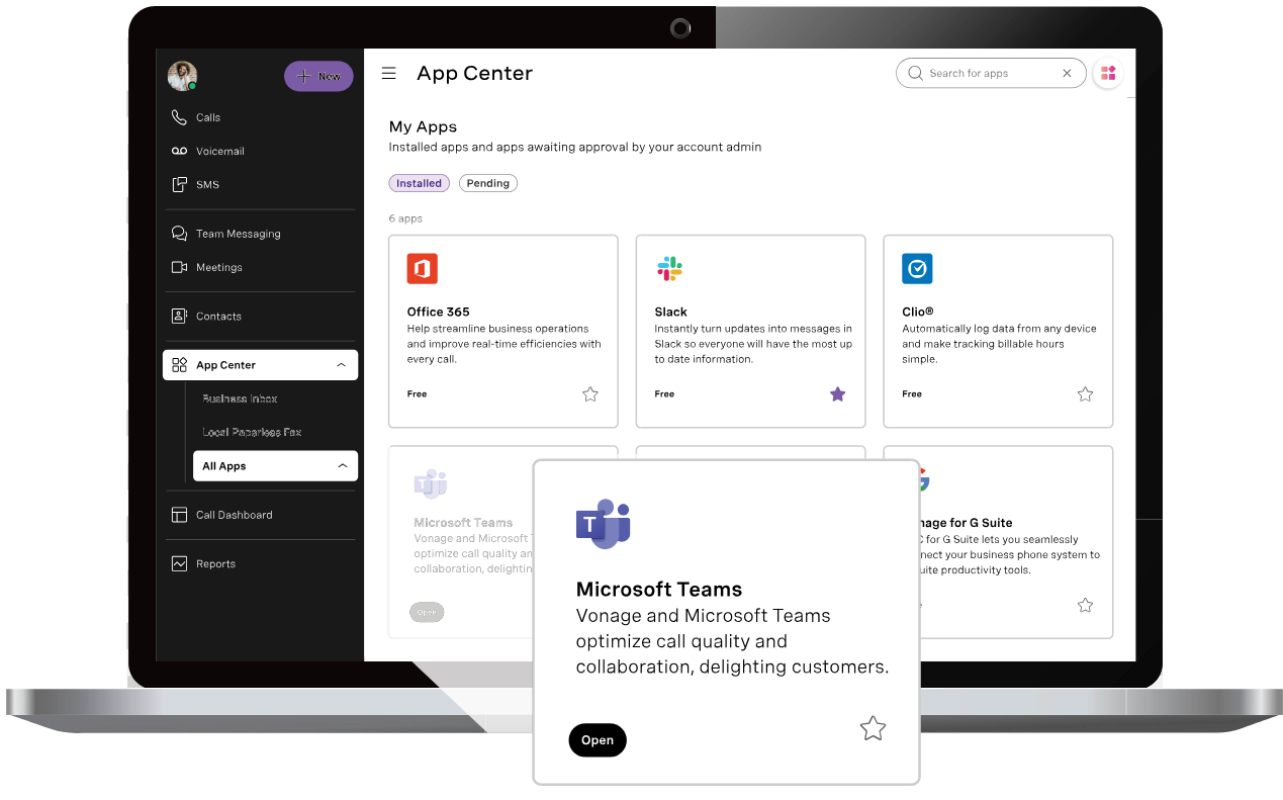The image size is (1283, 800).
Task: Click the App Center grid icon in sidebar
Action: click(x=179, y=365)
